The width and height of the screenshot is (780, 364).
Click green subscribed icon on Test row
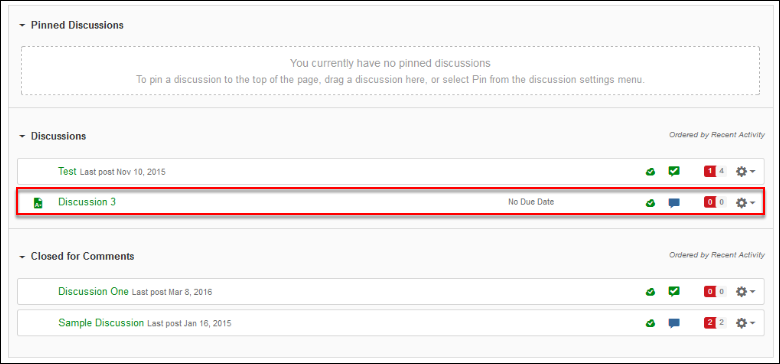pos(674,172)
